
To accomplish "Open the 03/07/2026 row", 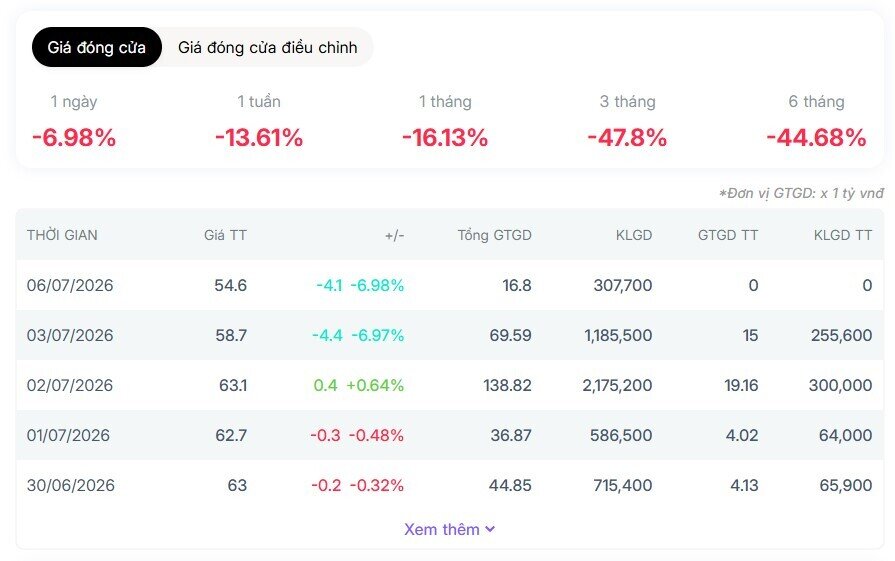I will tap(450, 336).
